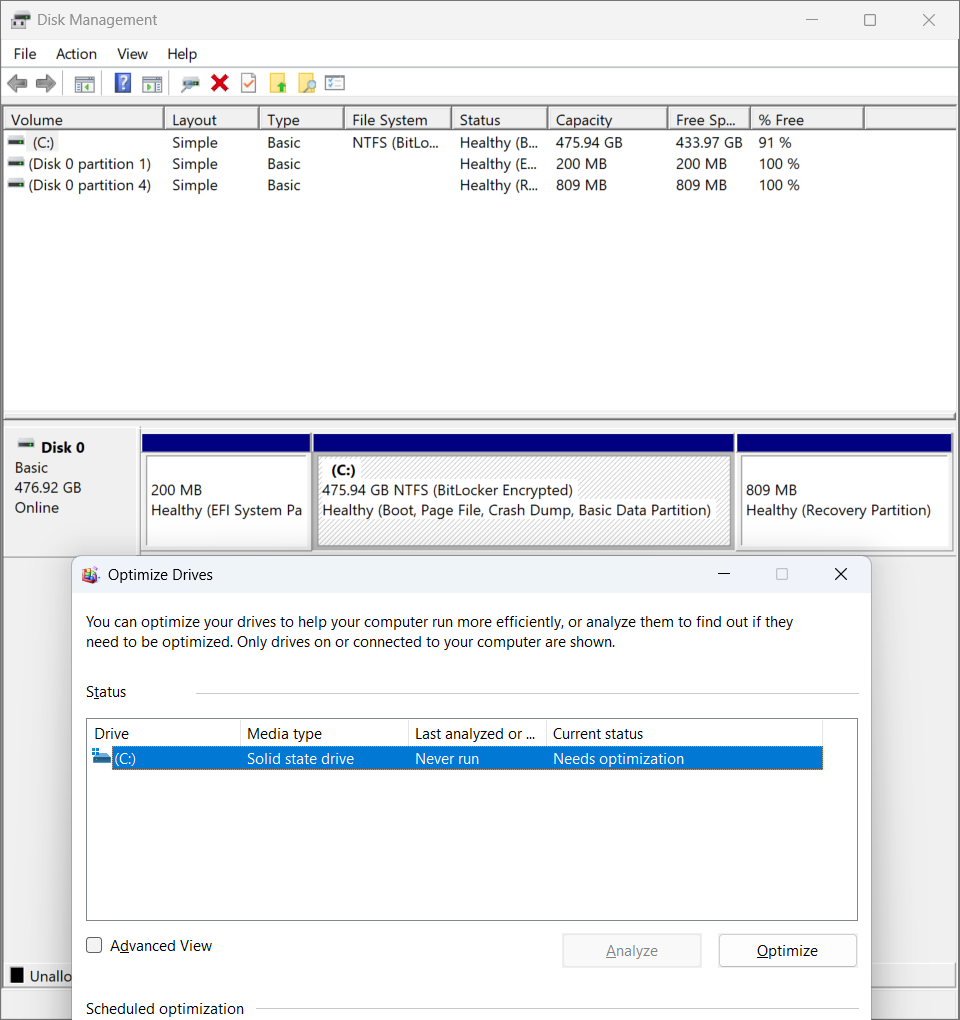Image resolution: width=960 pixels, height=1020 pixels.
Task: Click the Current status column header
Action: point(684,734)
